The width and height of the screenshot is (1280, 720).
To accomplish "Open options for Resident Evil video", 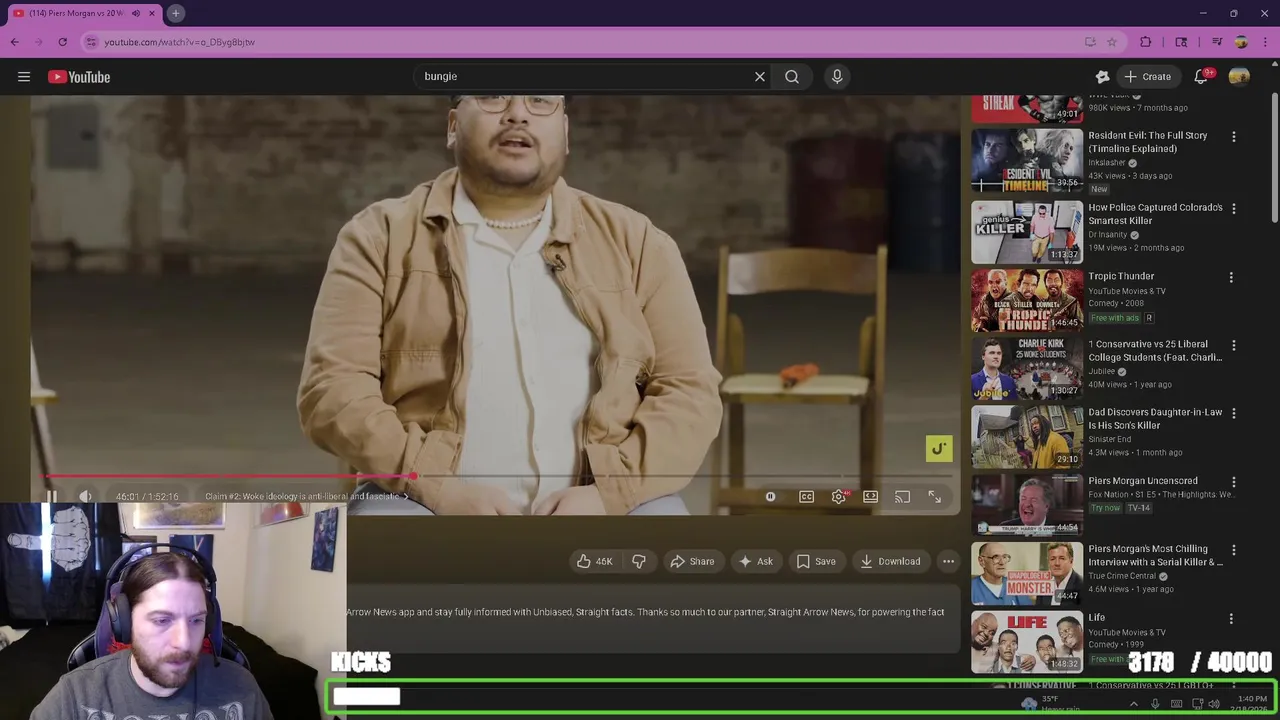I will pyautogui.click(x=1233, y=137).
